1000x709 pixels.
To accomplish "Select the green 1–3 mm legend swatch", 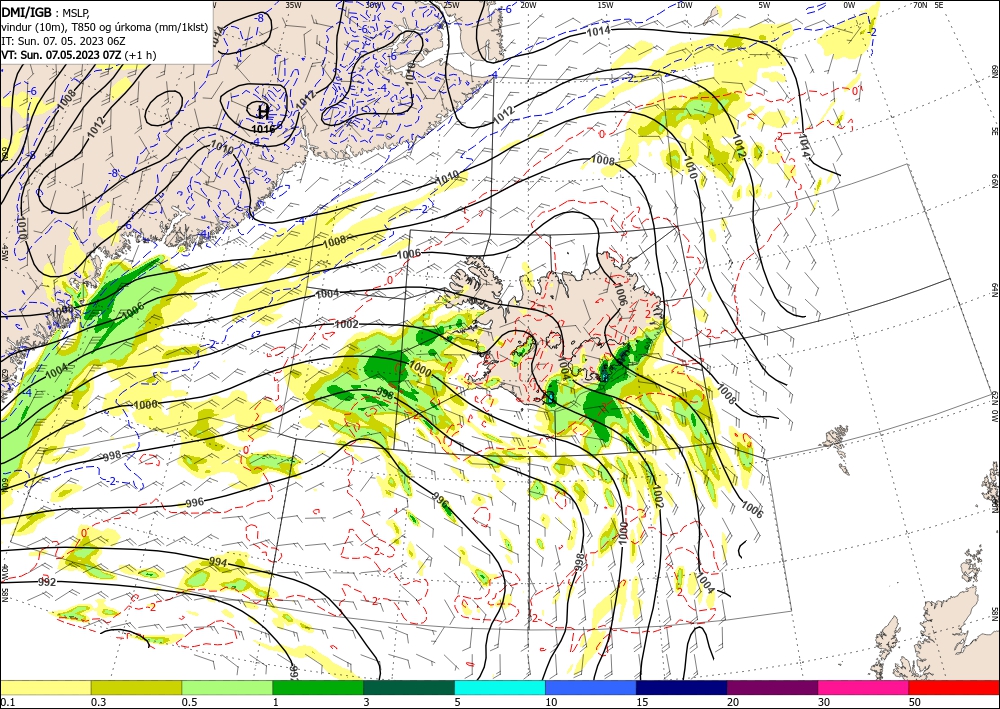I will click(318, 687).
